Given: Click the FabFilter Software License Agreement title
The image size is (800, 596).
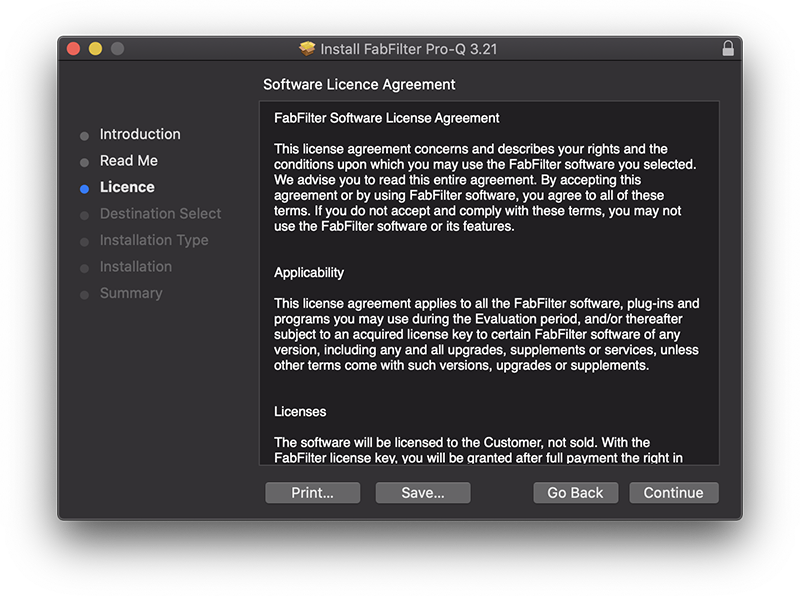Looking at the screenshot, I should click(x=387, y=118).
